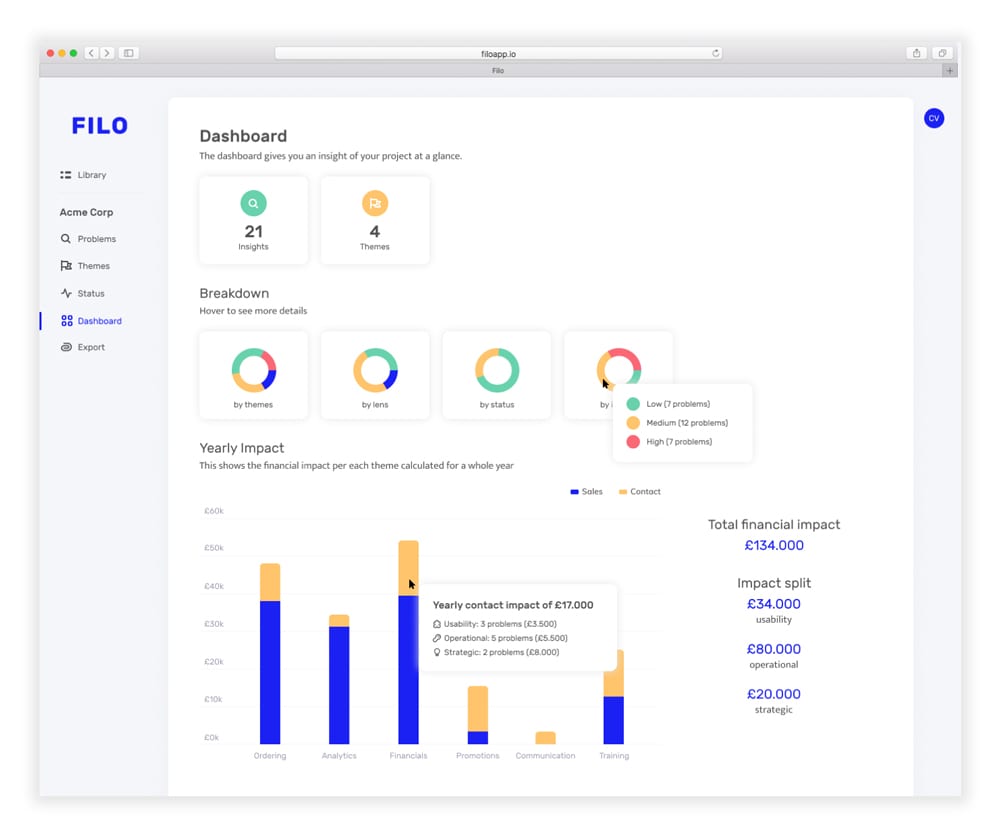The height and width of the screenshot is (837, 1000).
Task: Open the CV user avatar
Action: coord(934,118)
